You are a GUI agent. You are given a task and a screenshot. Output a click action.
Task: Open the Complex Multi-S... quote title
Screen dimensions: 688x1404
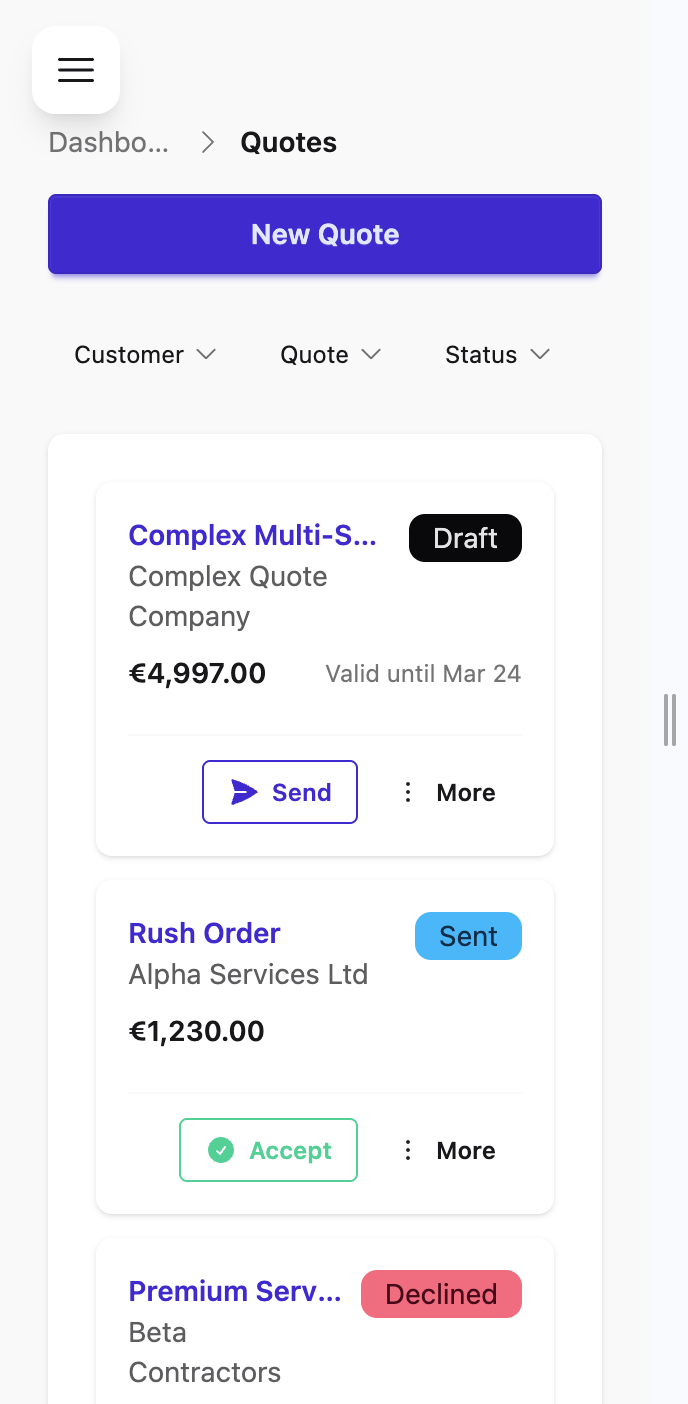click(253, 536)
